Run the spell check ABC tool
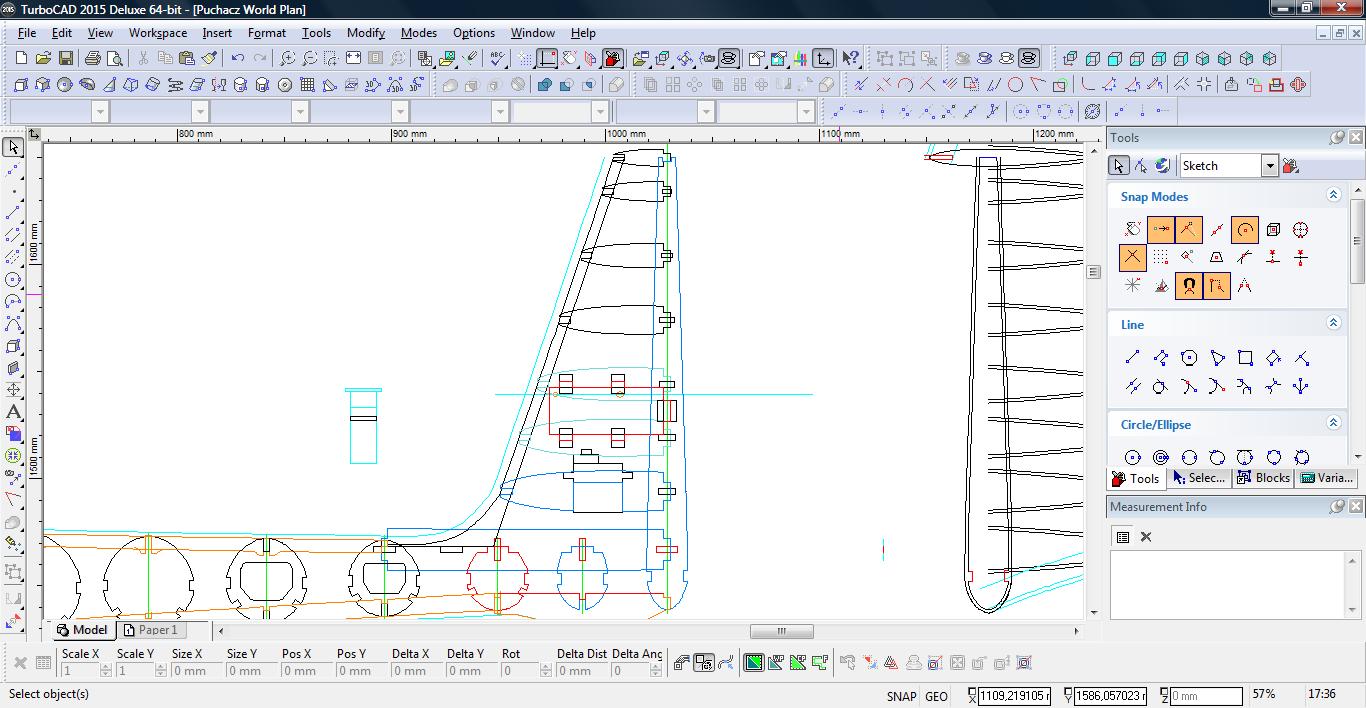Viewport: 1366px width, 708px height. pos(497,59)
